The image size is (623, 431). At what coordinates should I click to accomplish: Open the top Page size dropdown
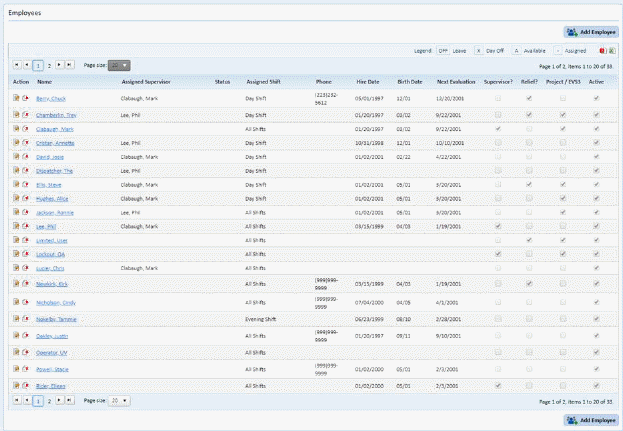pos(119,64)
